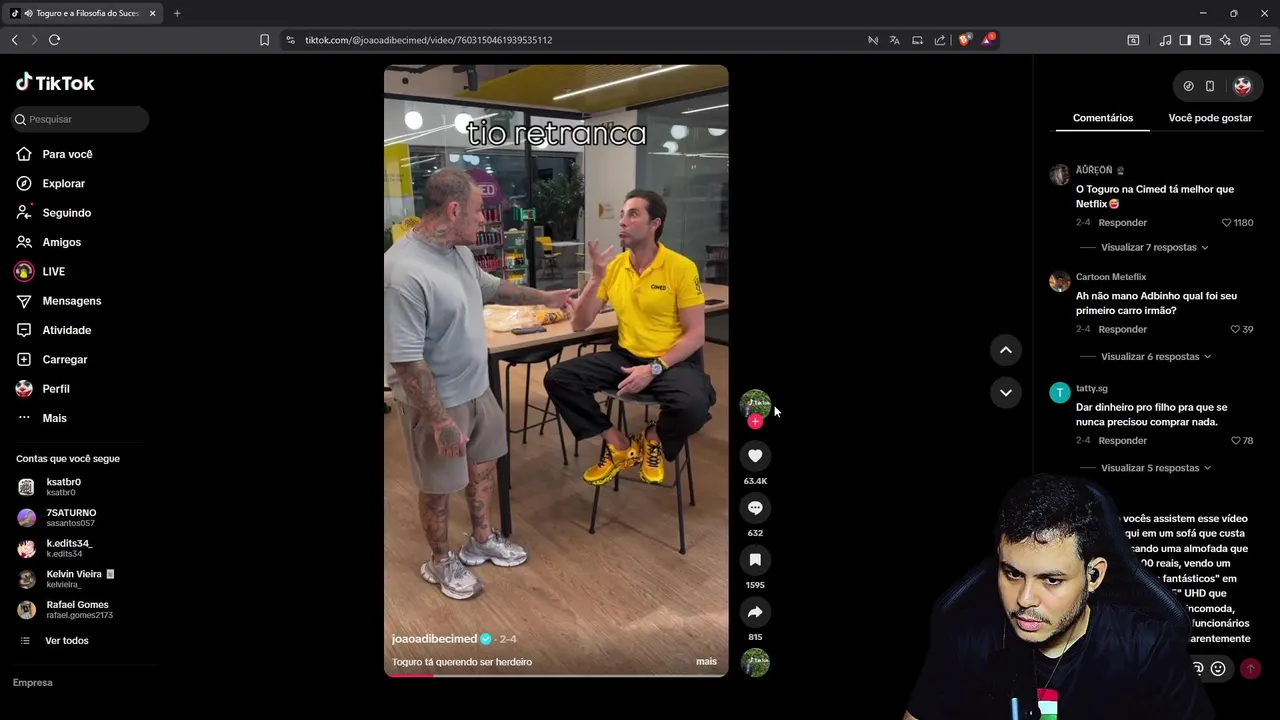Click the Empresa footer link

[x=32, y=682]
